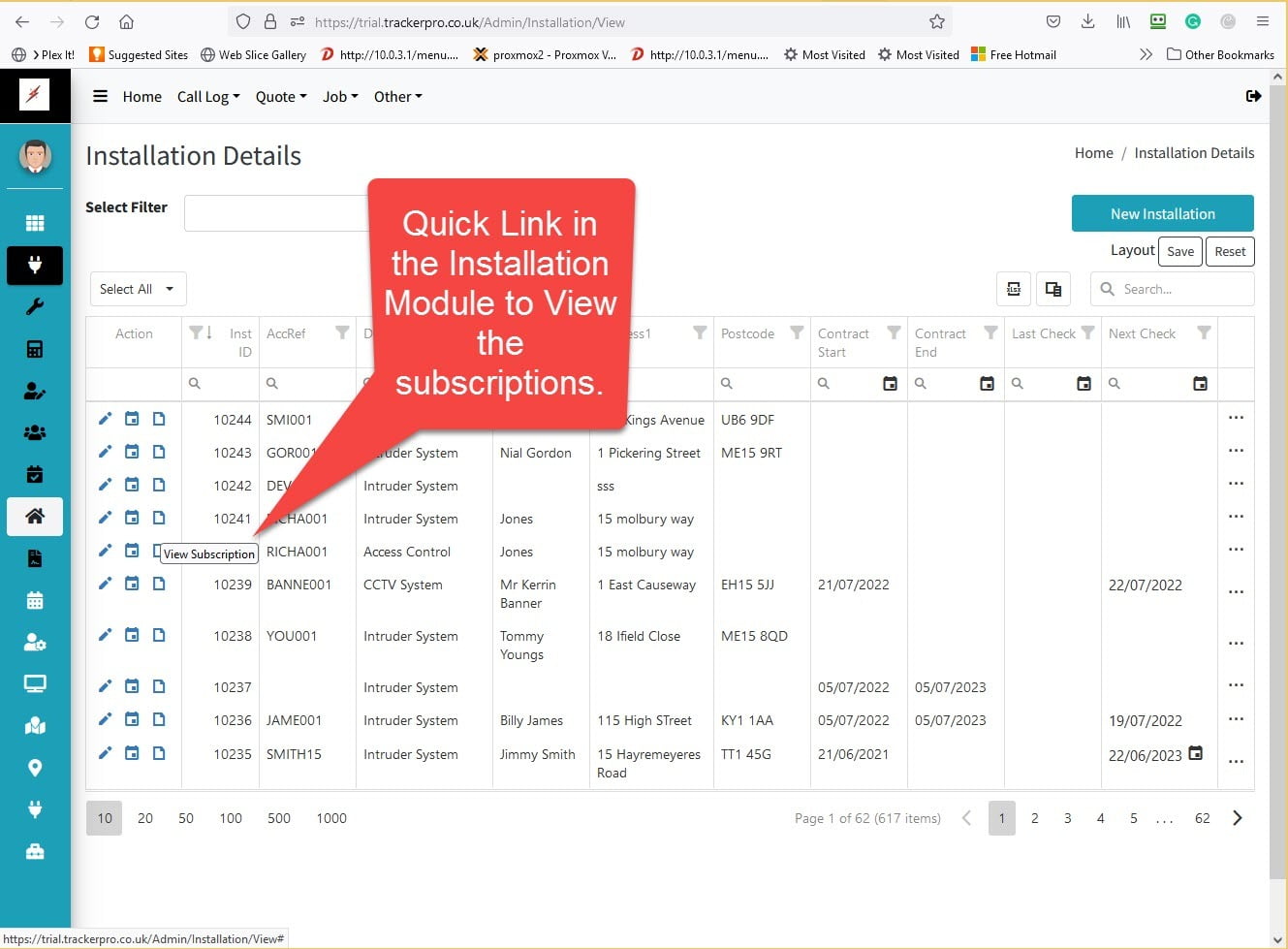Screen dimensions: 1288x949
Task: Click the logout icon at top right
Action: 1253,96
